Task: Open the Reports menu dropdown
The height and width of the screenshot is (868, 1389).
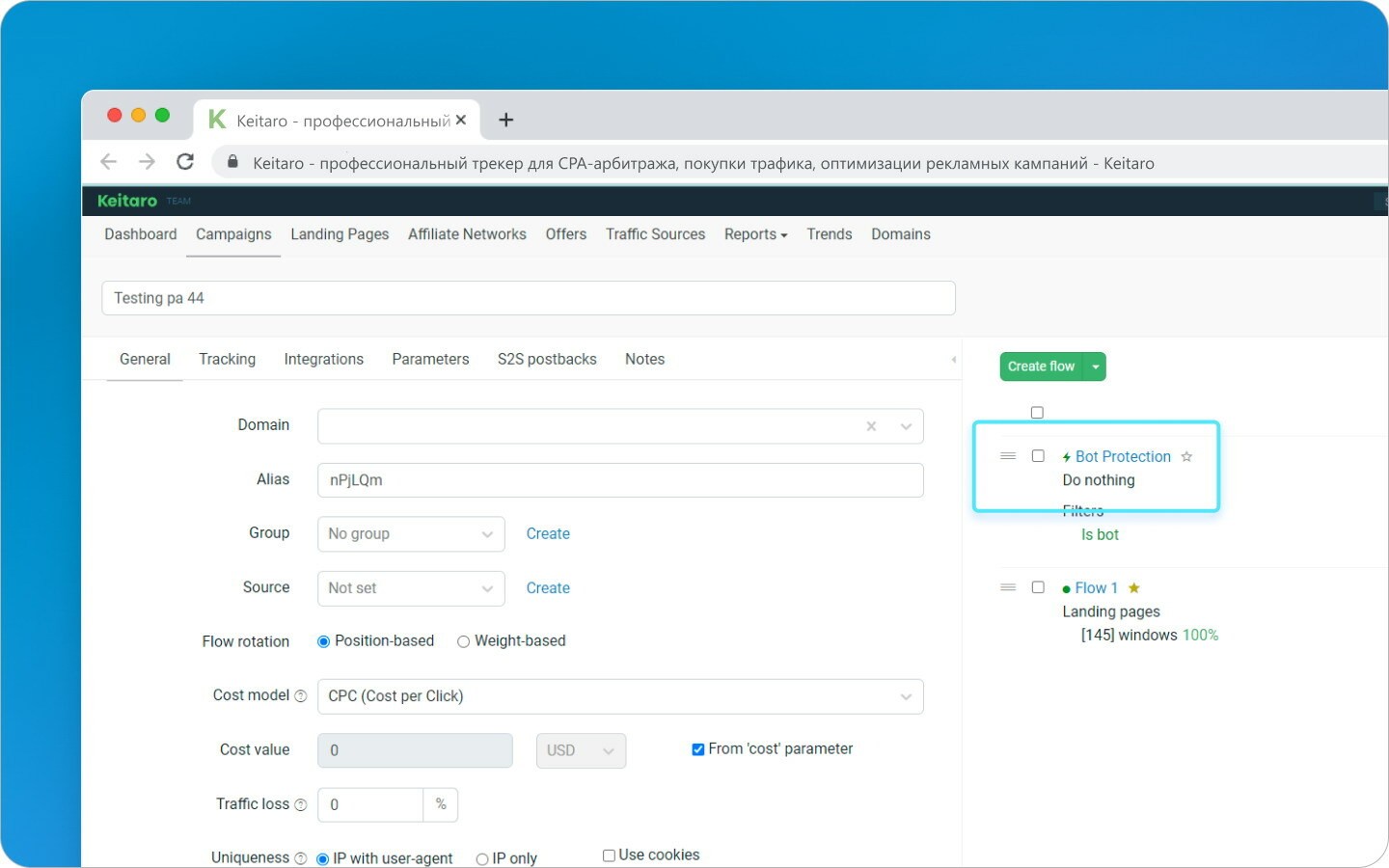Action: tap(755, 234)
